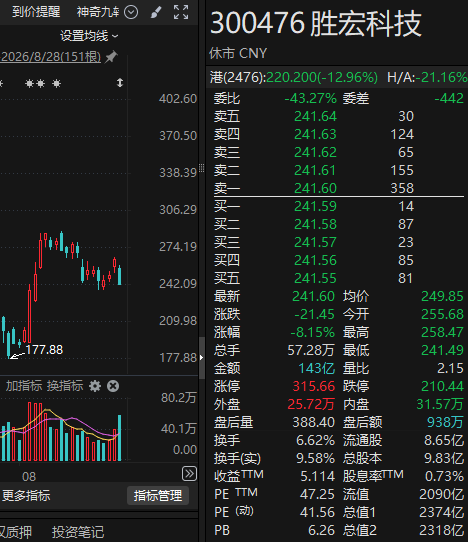The image size is (468, 542).
Task: Click the 177.88 low price marker on chart
Action: coord(44,349)
